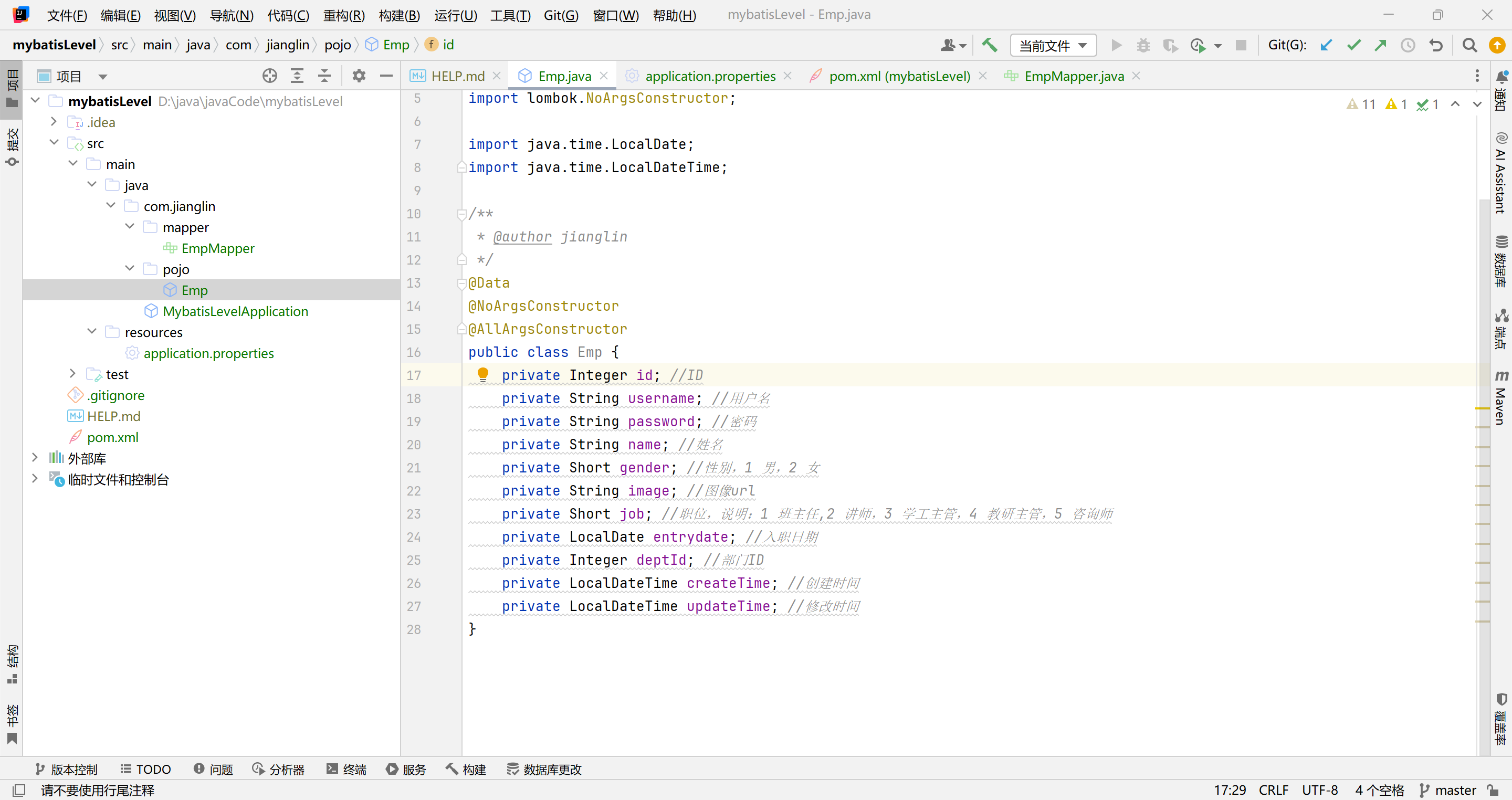Click the intention lightbulb on line 17
The width and height of the screenshot is (1512, 800).
point(482,374)
